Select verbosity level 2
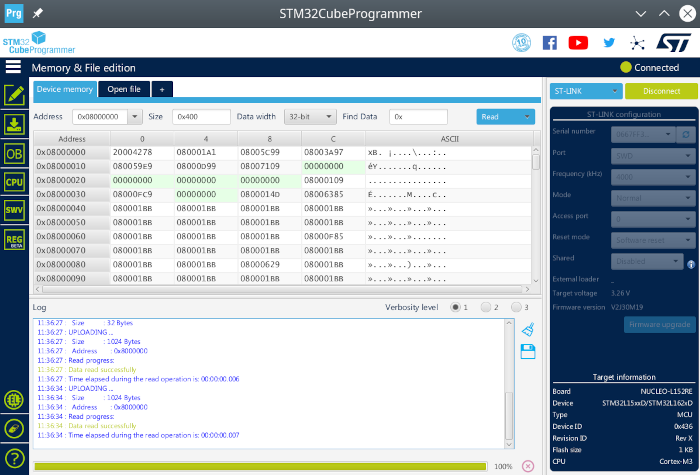The image size is (700, 475). click(x=486, y=307)
